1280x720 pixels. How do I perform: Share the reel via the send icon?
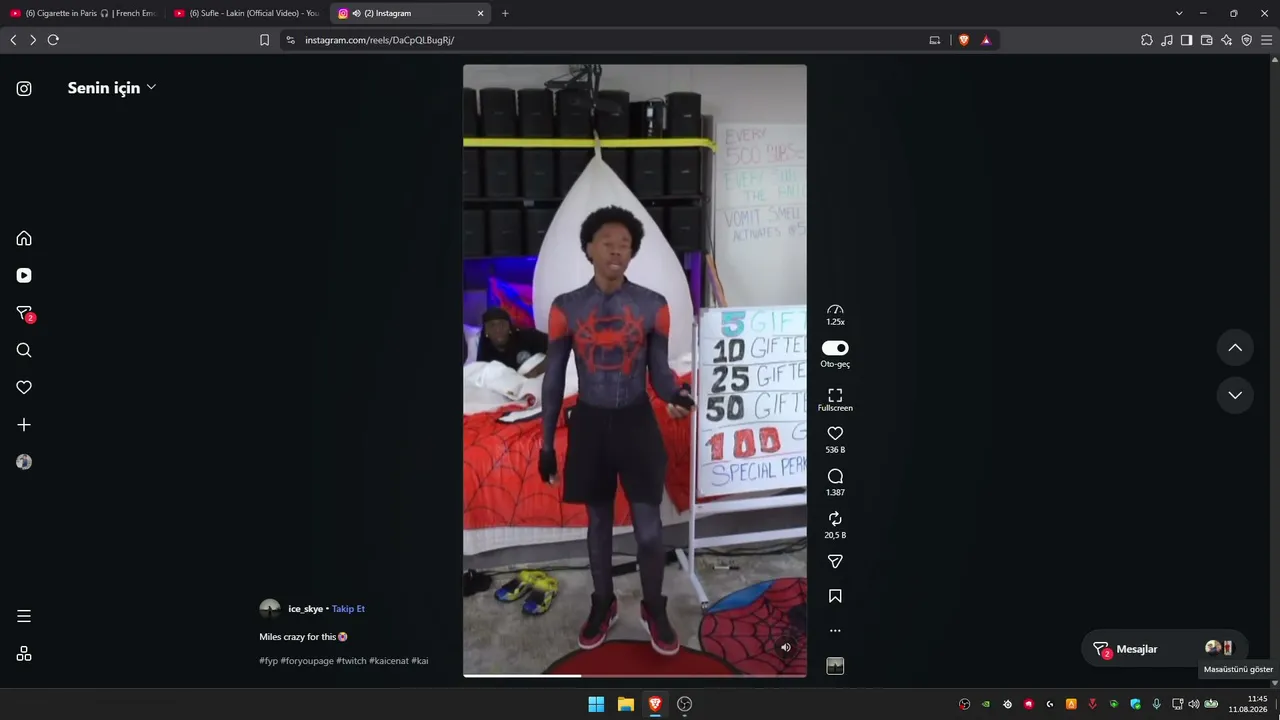[x=835, y=562]
